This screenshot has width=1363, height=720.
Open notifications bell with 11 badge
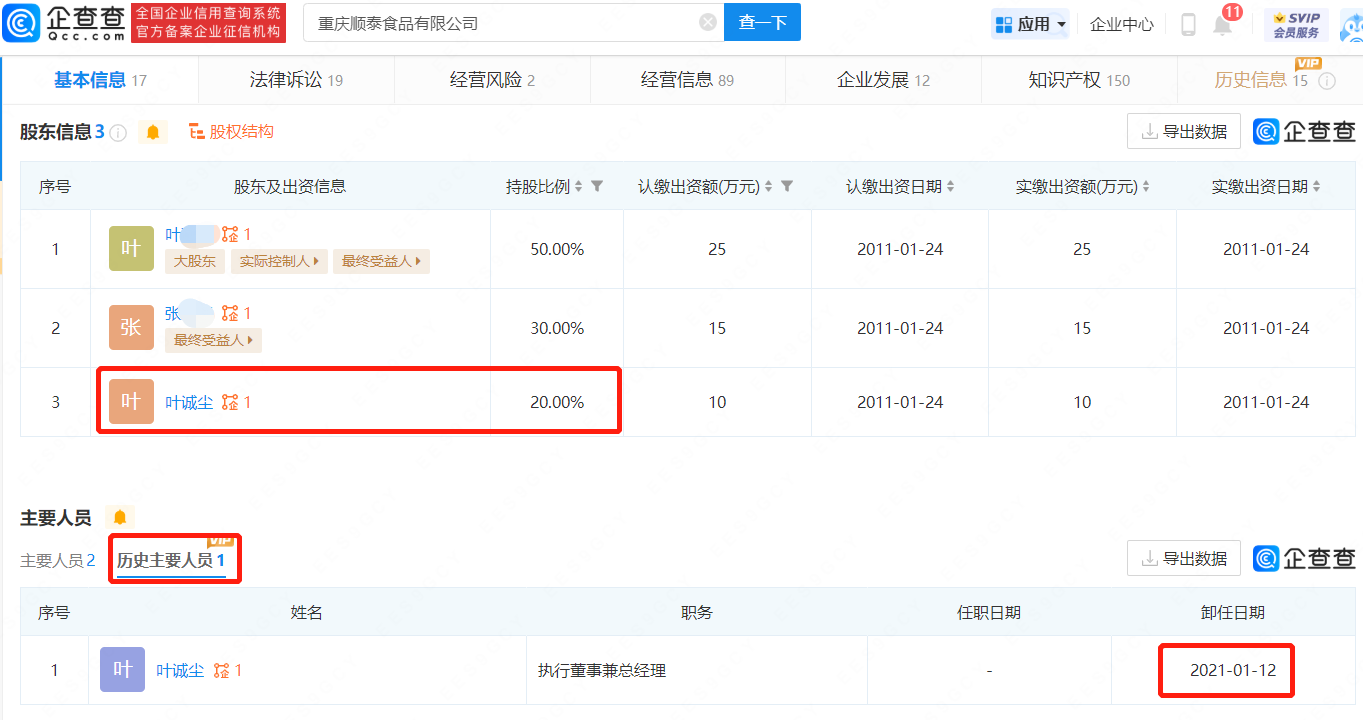(x=1223, y=24)
